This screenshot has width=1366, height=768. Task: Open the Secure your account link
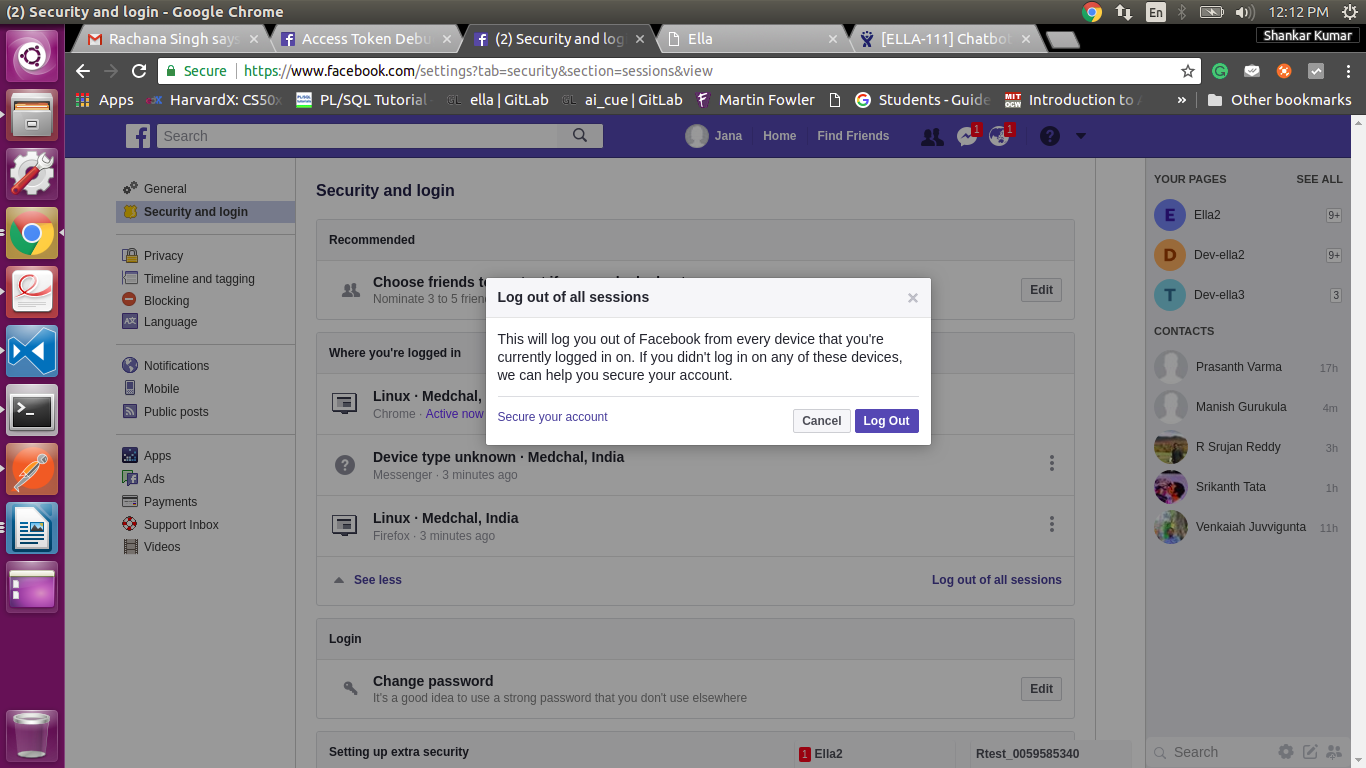click(x=552, y=417)
